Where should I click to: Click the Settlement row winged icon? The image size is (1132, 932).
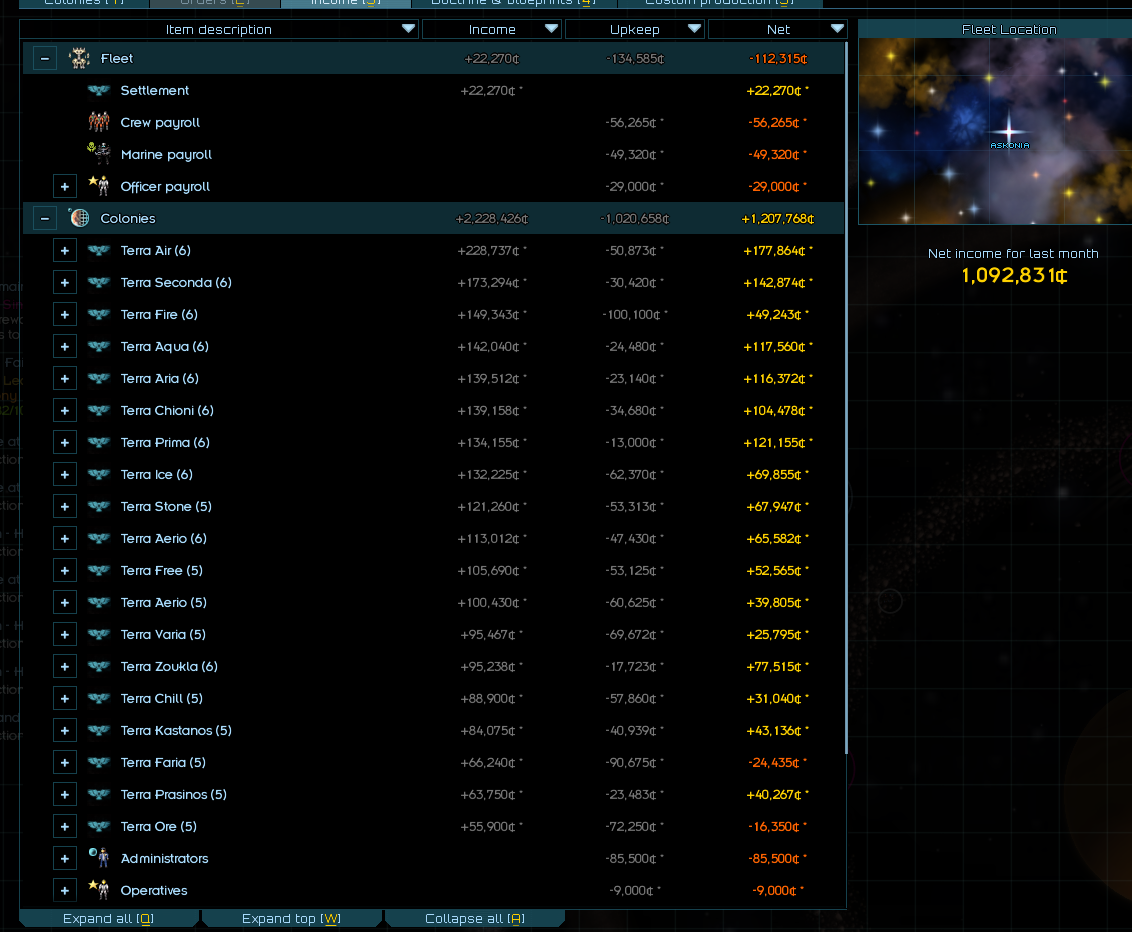click(99, 90)
